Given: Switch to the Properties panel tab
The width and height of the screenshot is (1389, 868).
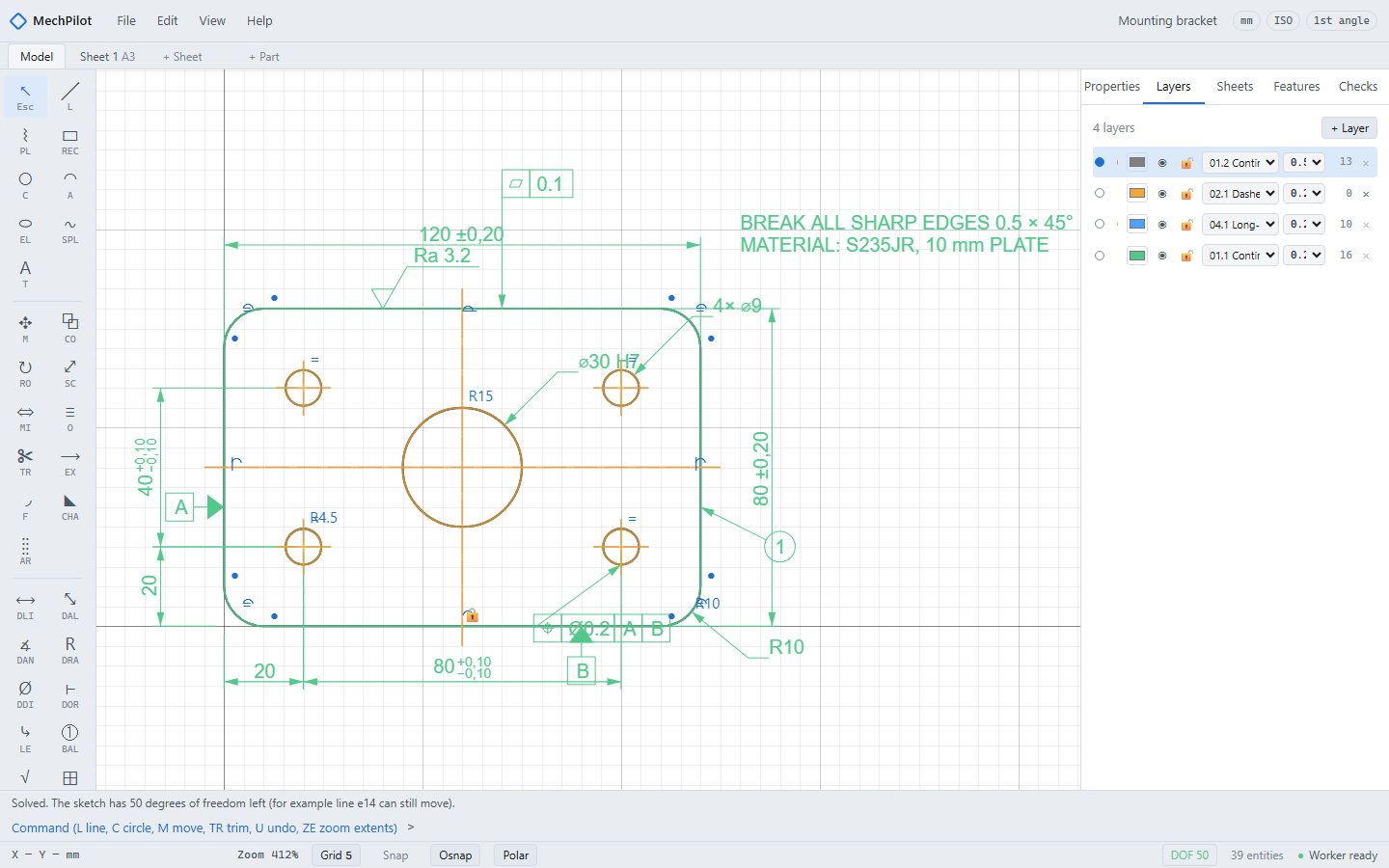Looking at the screenshot, I should click(1112, 87).
